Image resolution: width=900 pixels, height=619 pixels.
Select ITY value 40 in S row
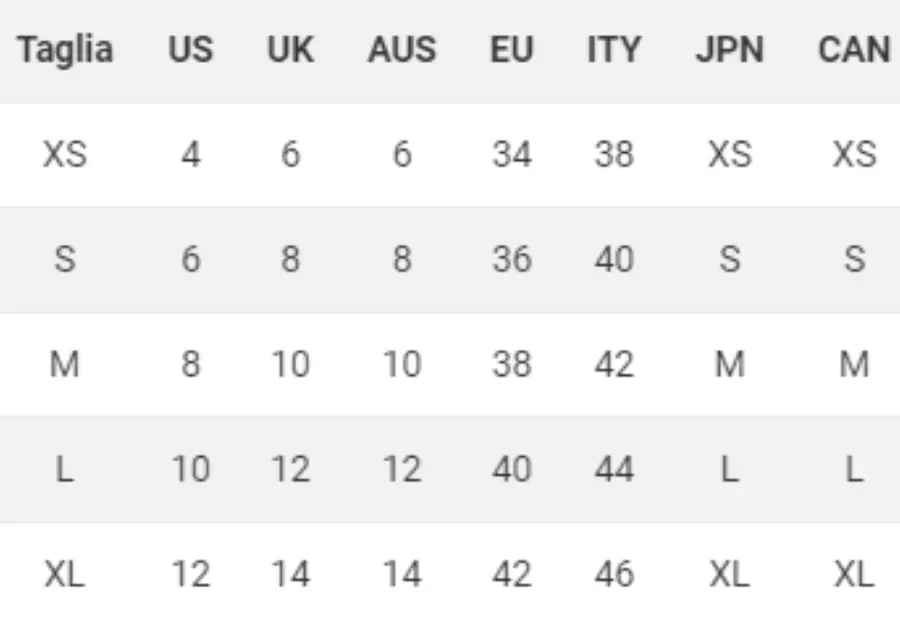point(614,259)
